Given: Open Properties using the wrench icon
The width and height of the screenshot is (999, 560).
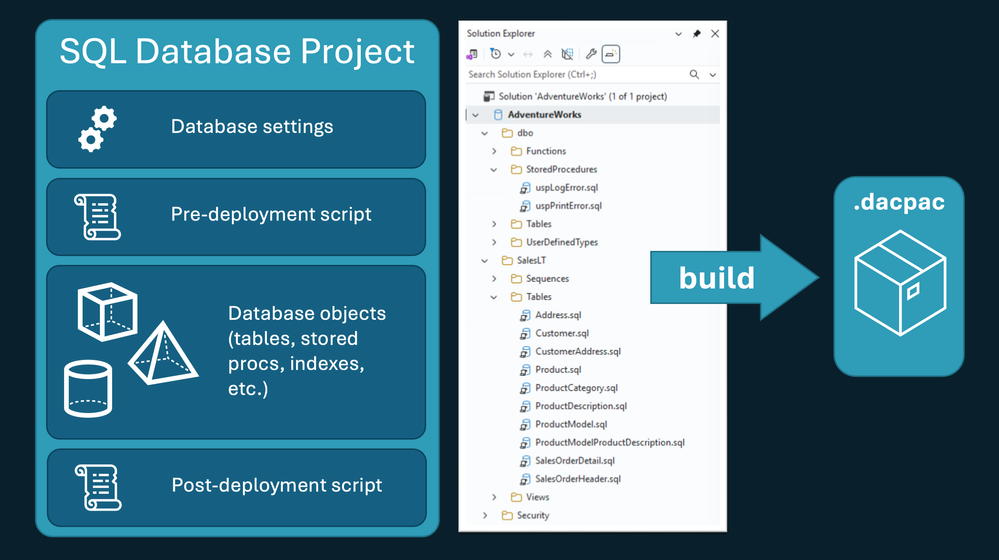Looking at the screenshot, I should [x=591, y=54].
